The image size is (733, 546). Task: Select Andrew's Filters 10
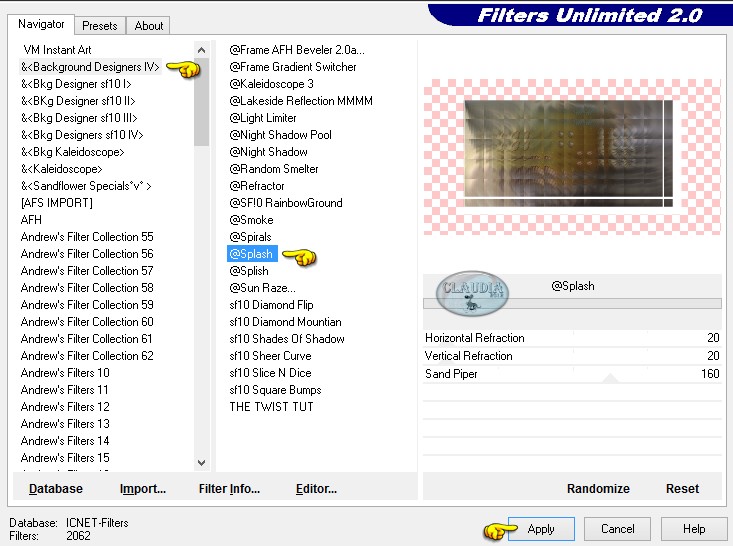65,373
